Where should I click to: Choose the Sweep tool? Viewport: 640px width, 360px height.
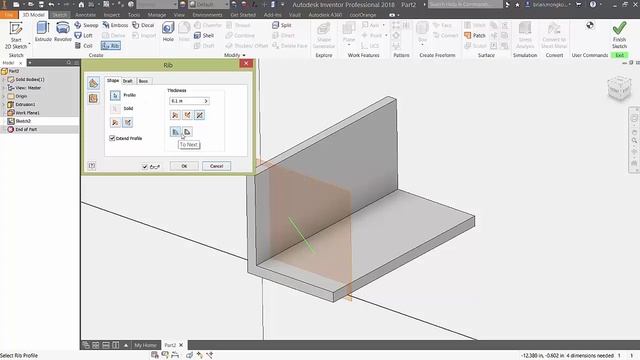[87, 25]
